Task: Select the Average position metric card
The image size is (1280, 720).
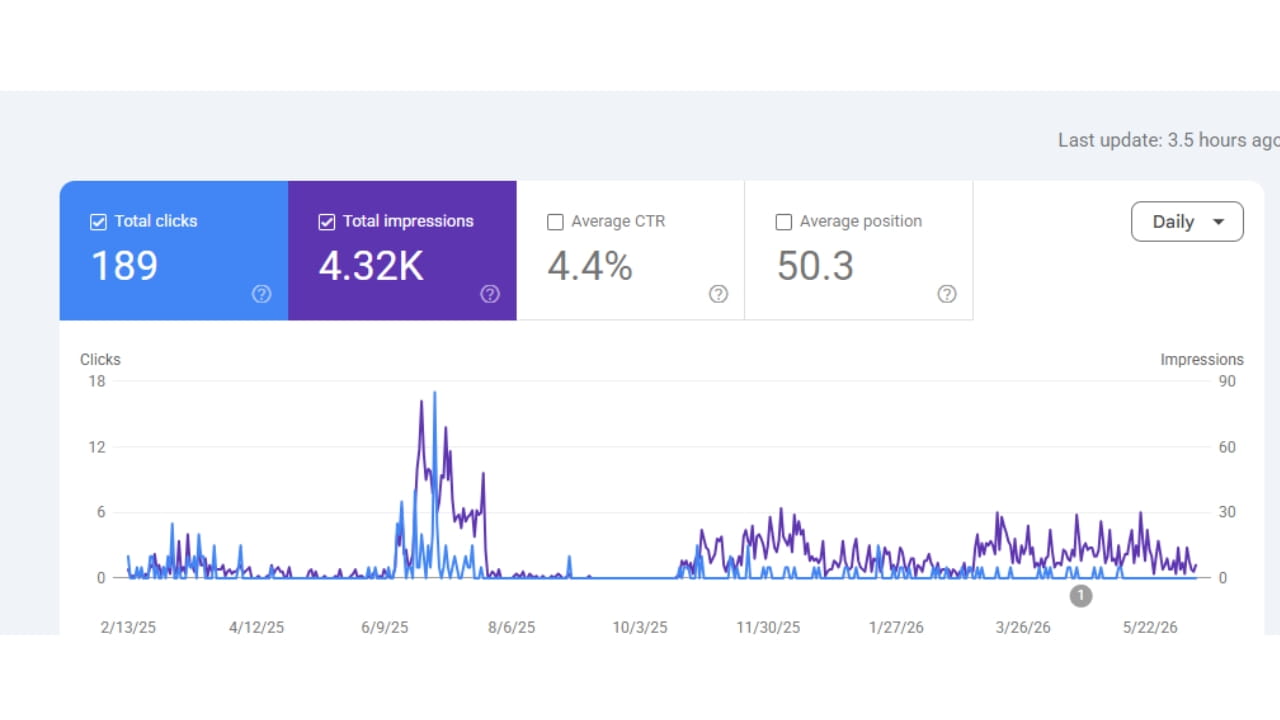Action: [x=859, y=251]
